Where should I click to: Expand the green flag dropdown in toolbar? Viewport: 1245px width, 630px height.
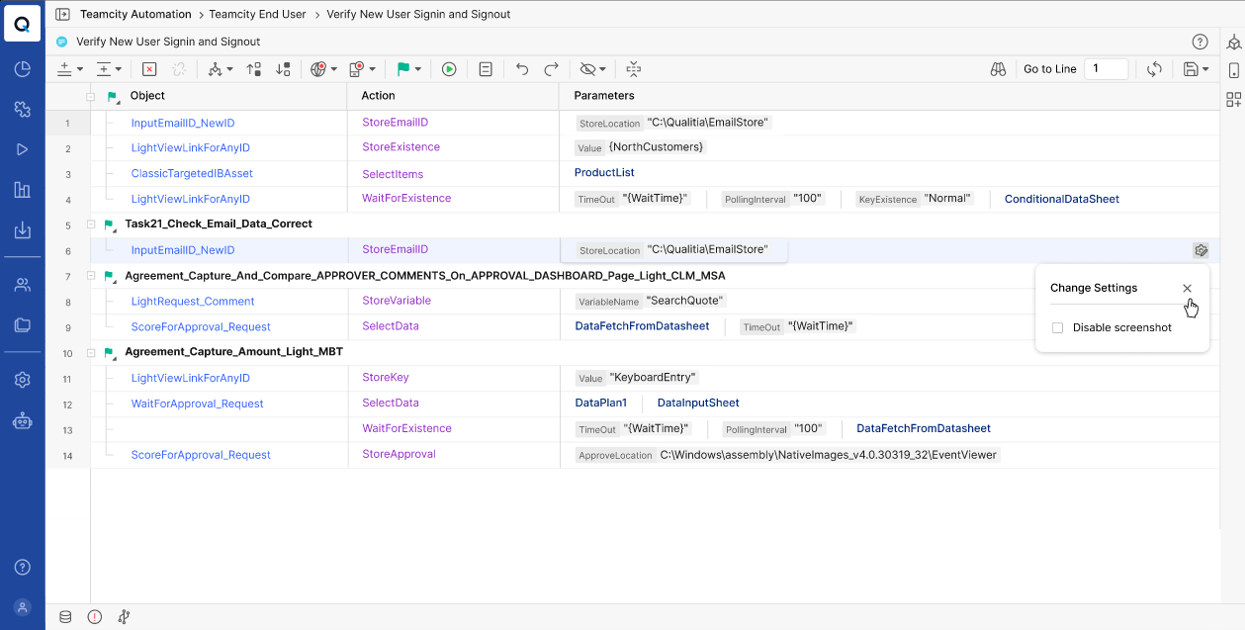point(418,70)
